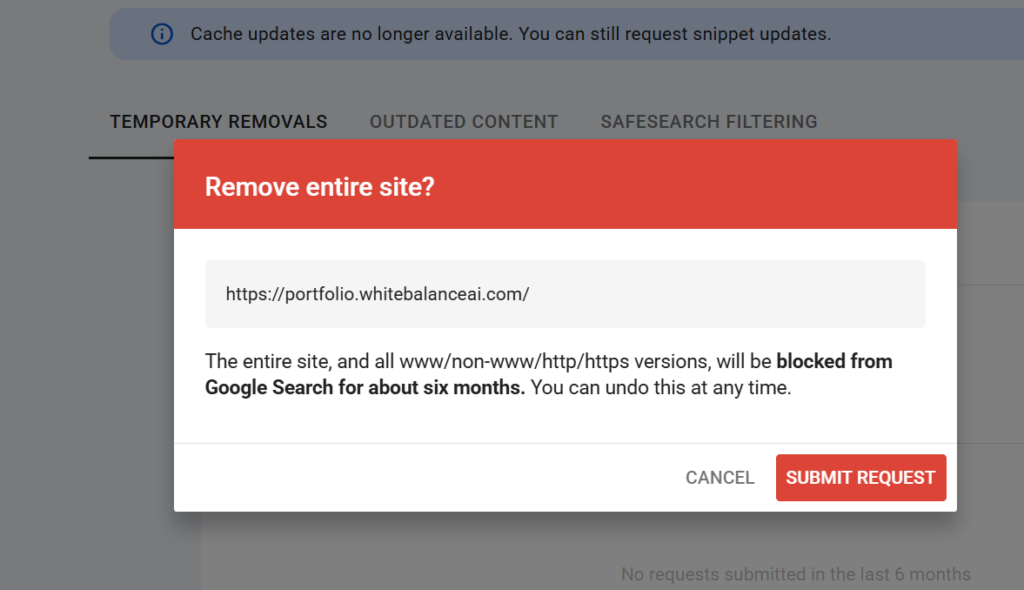Click the 'No requests submitted' message
The height and width of the screenshot is (590, 1024).
coord(795,574)
